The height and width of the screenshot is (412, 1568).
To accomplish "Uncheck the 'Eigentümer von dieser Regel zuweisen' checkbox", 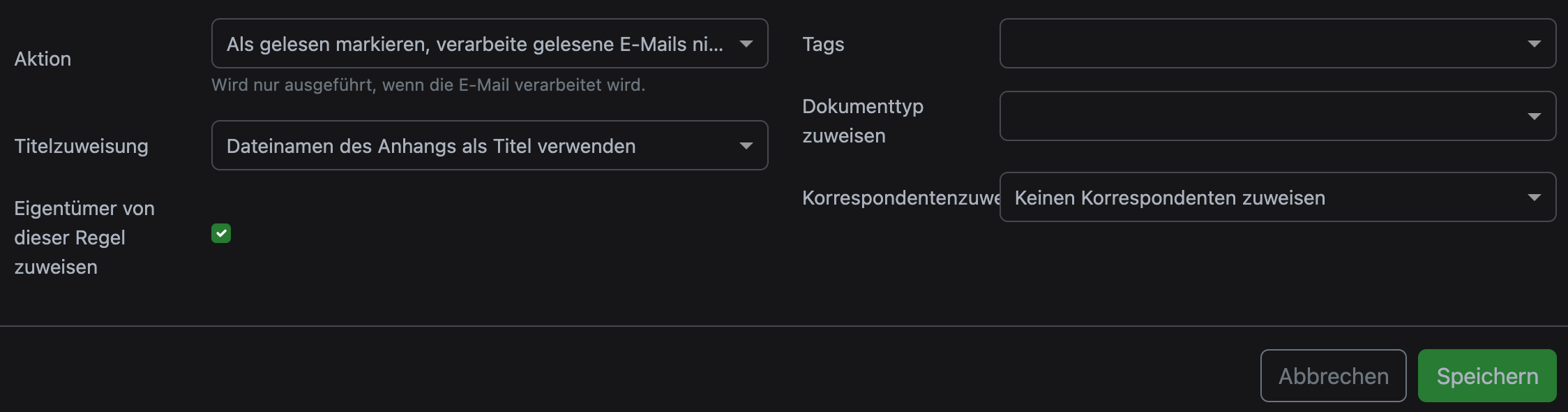I will (x=221, y=233).
